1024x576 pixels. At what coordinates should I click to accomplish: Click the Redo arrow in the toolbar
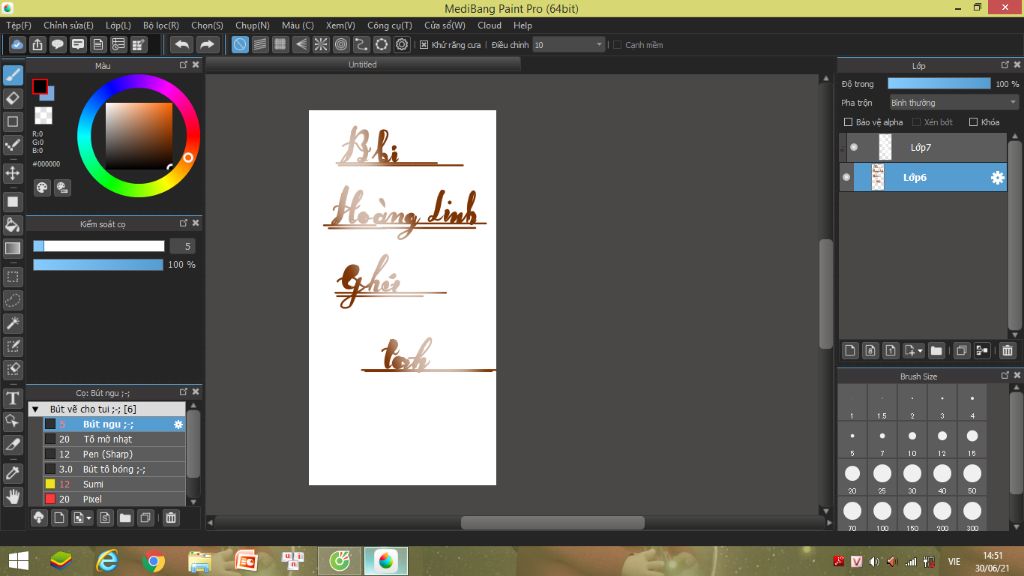pyautogui.click(x=206, y=44)
